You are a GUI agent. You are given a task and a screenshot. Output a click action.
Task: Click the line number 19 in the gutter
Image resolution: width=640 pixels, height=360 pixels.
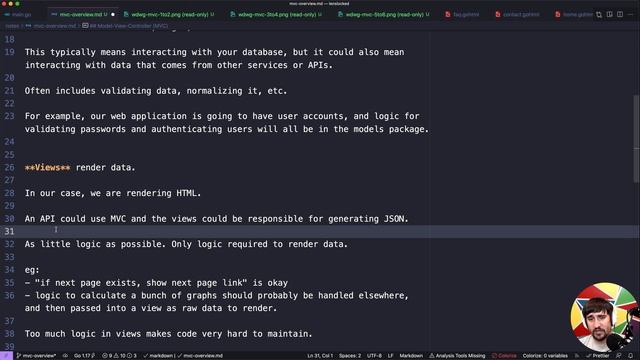click(9, 52)
